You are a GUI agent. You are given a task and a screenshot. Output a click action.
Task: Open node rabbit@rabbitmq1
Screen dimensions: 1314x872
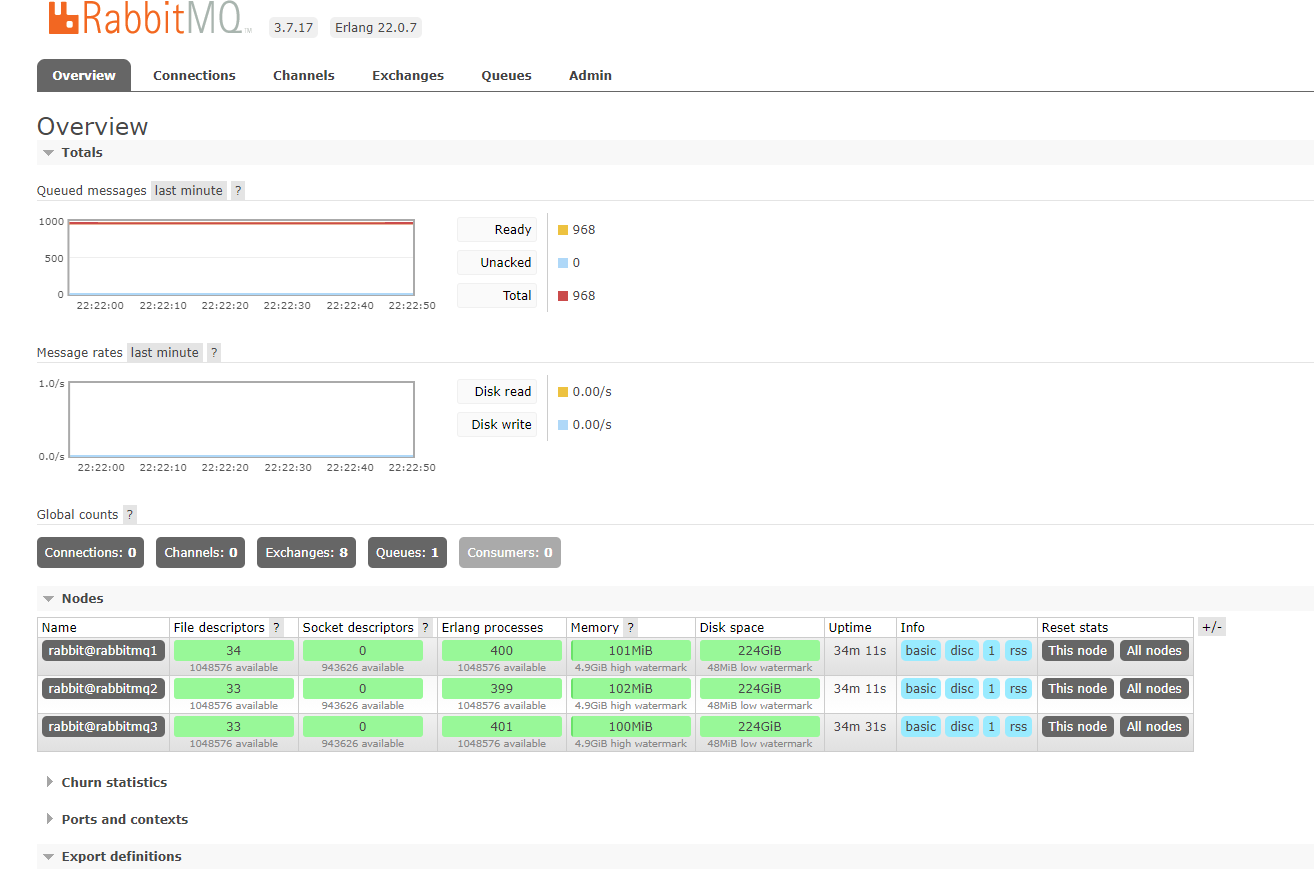coord(103,650)
